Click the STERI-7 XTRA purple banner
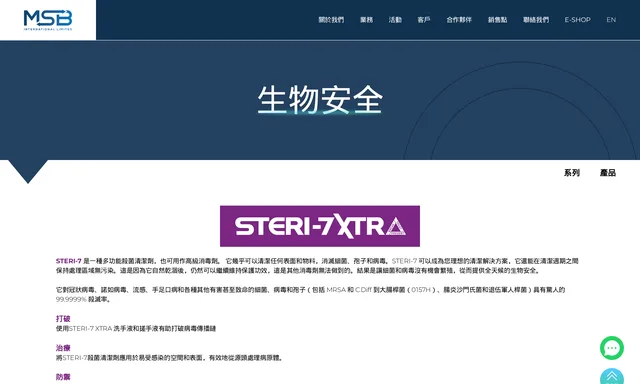 pos(320,226)
